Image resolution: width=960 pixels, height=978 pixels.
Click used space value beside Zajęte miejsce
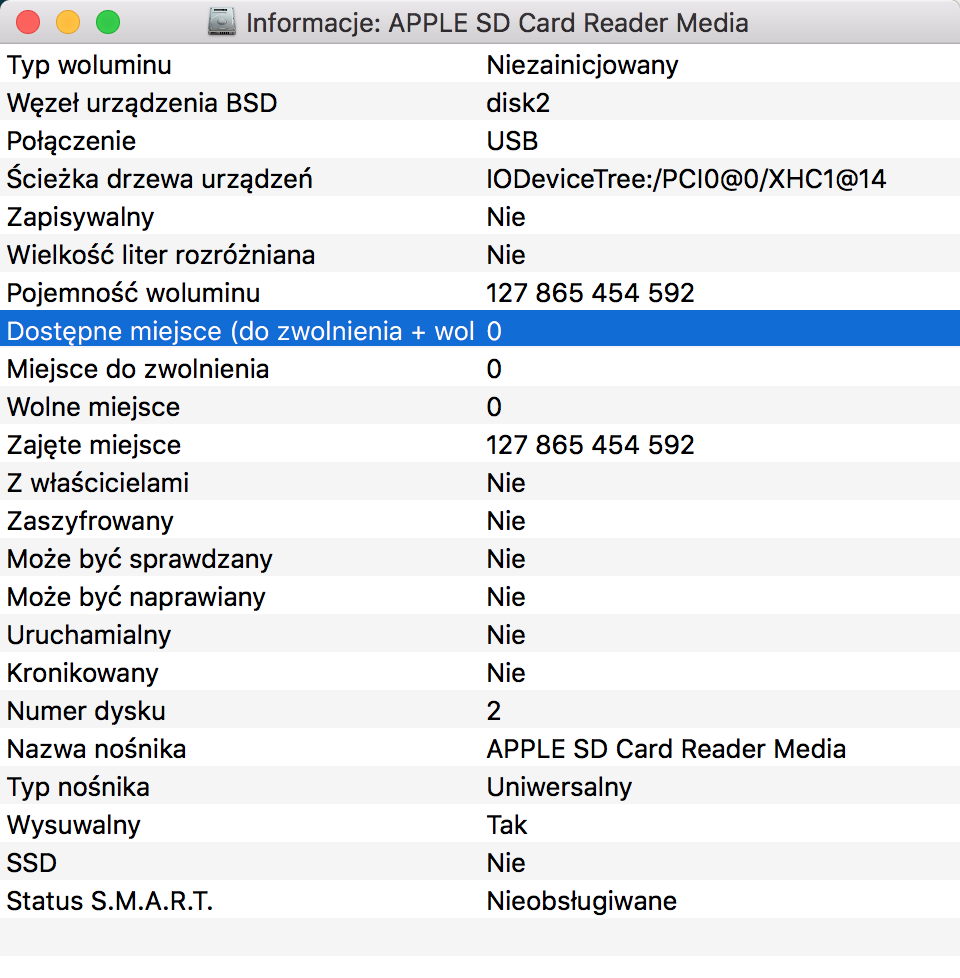pyautogui.click(x=590, y=445)
